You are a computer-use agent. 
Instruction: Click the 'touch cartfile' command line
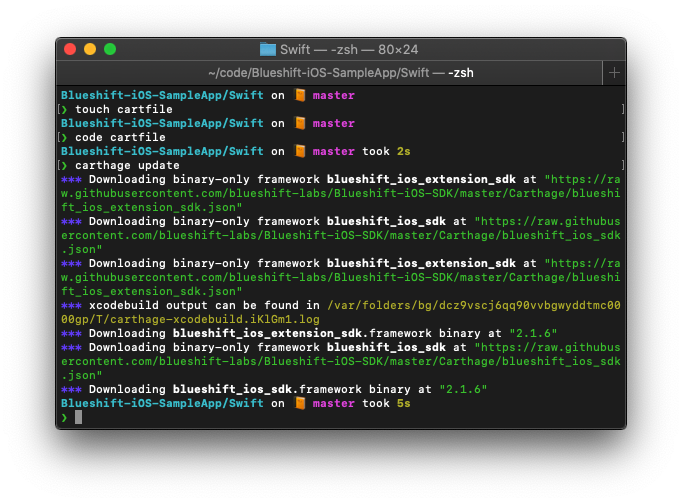(124, 109)
